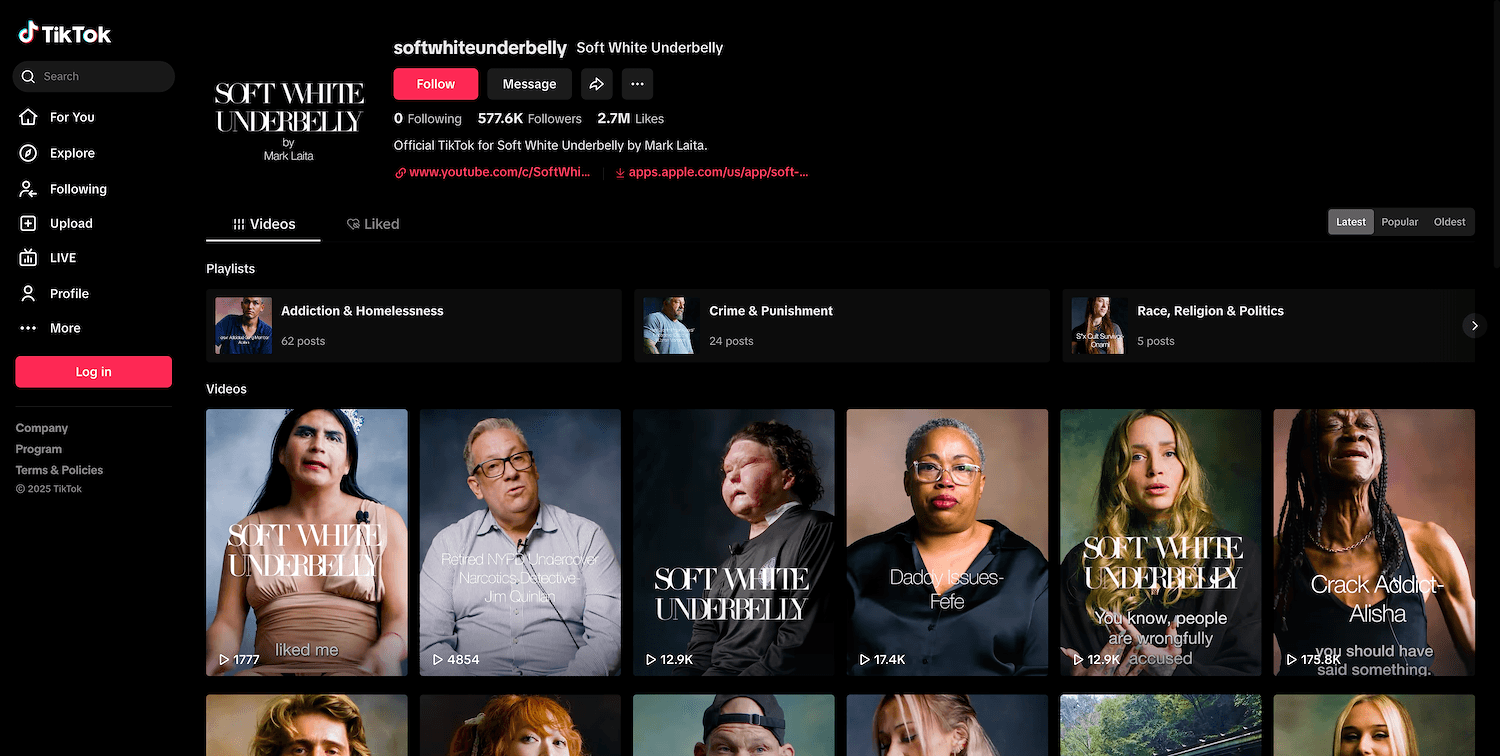
Task: Sort videos by Popular
Action: click(x=1400, y=222)
